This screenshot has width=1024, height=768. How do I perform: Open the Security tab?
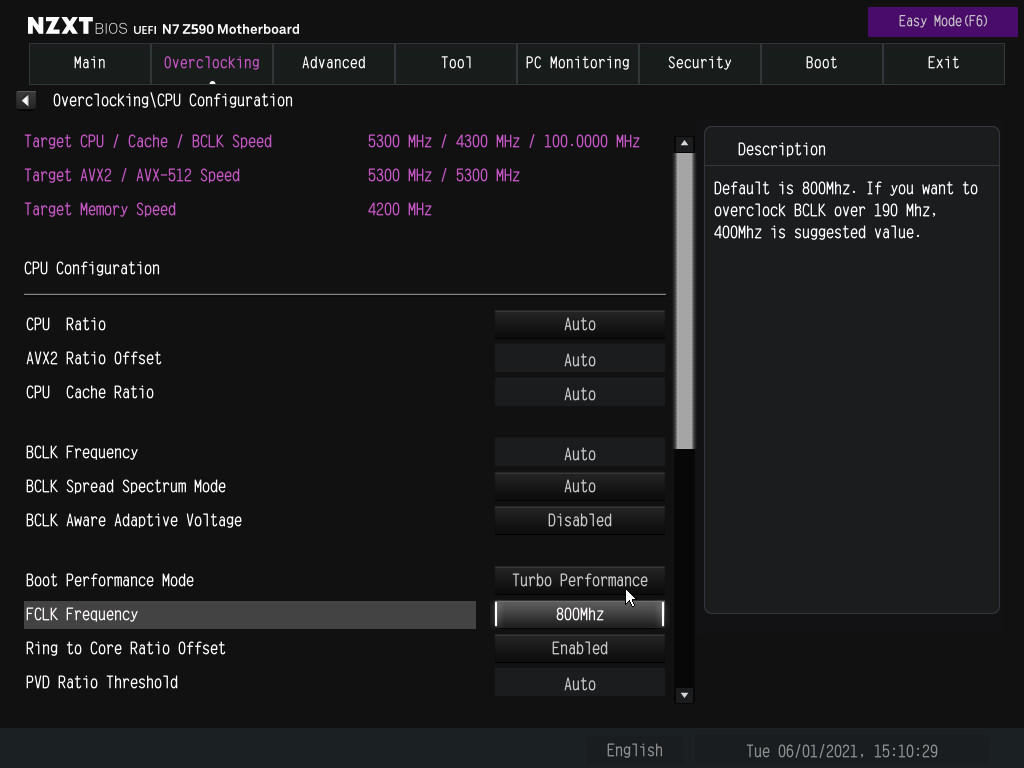tap(699, 63)
